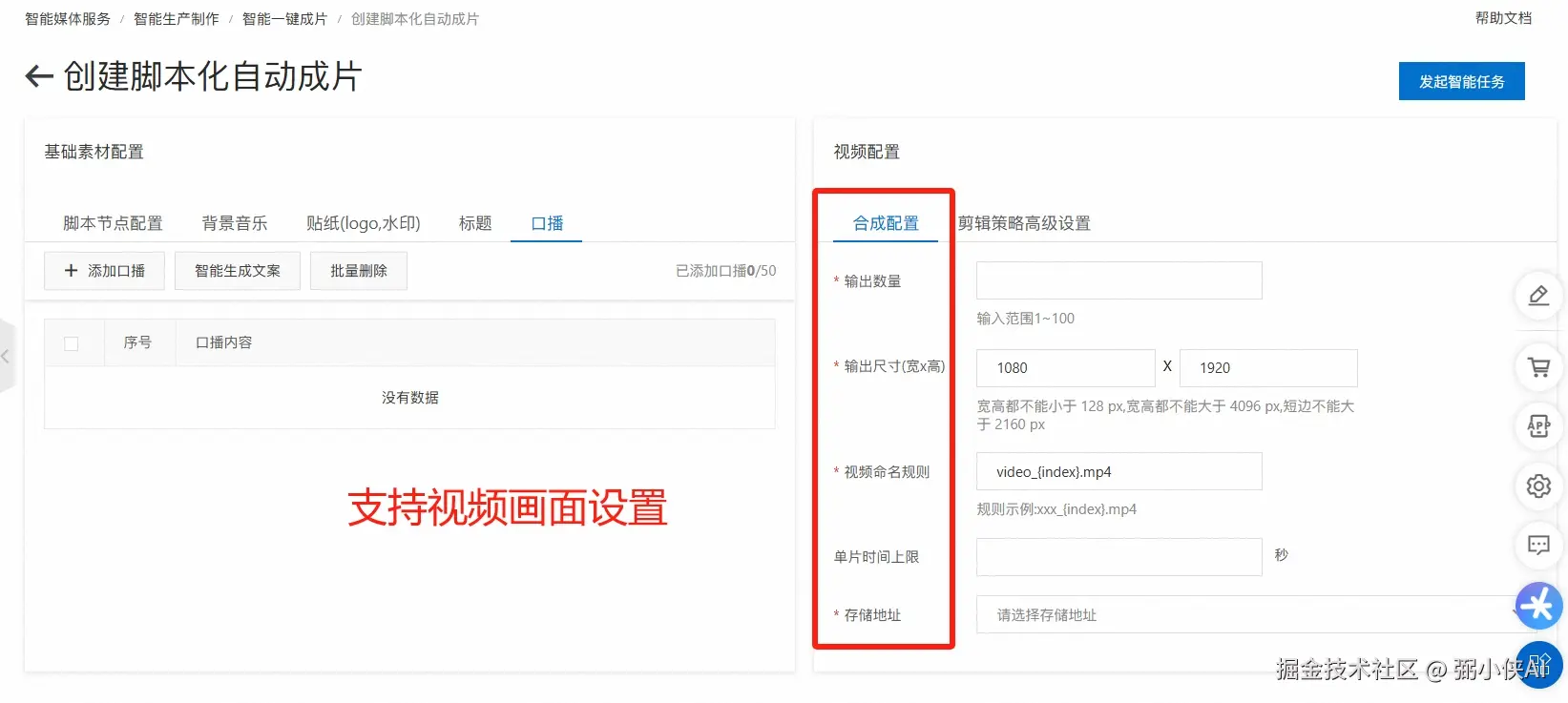Switch to 标题 tab
The height and width of the screenshot is (703, 1568).
coord(475,223)
